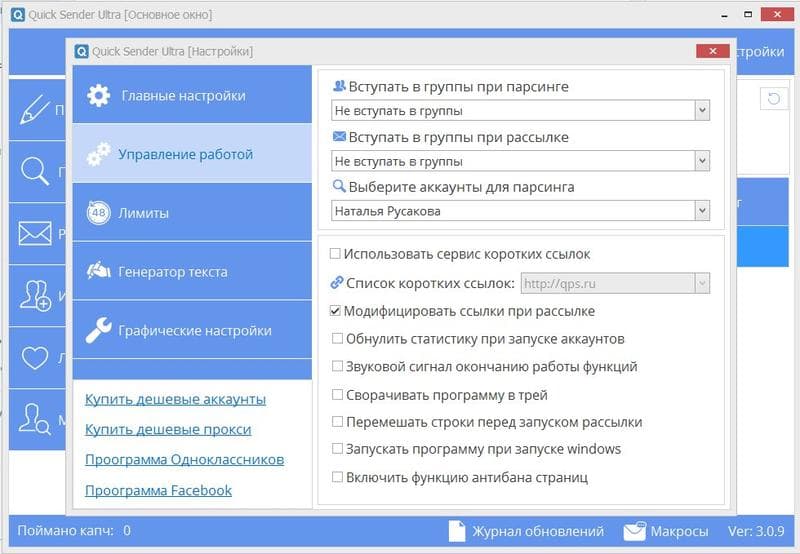Click the user search icon in main window sidebar
This screenshot has height=554, width=800.
[35, 419]
